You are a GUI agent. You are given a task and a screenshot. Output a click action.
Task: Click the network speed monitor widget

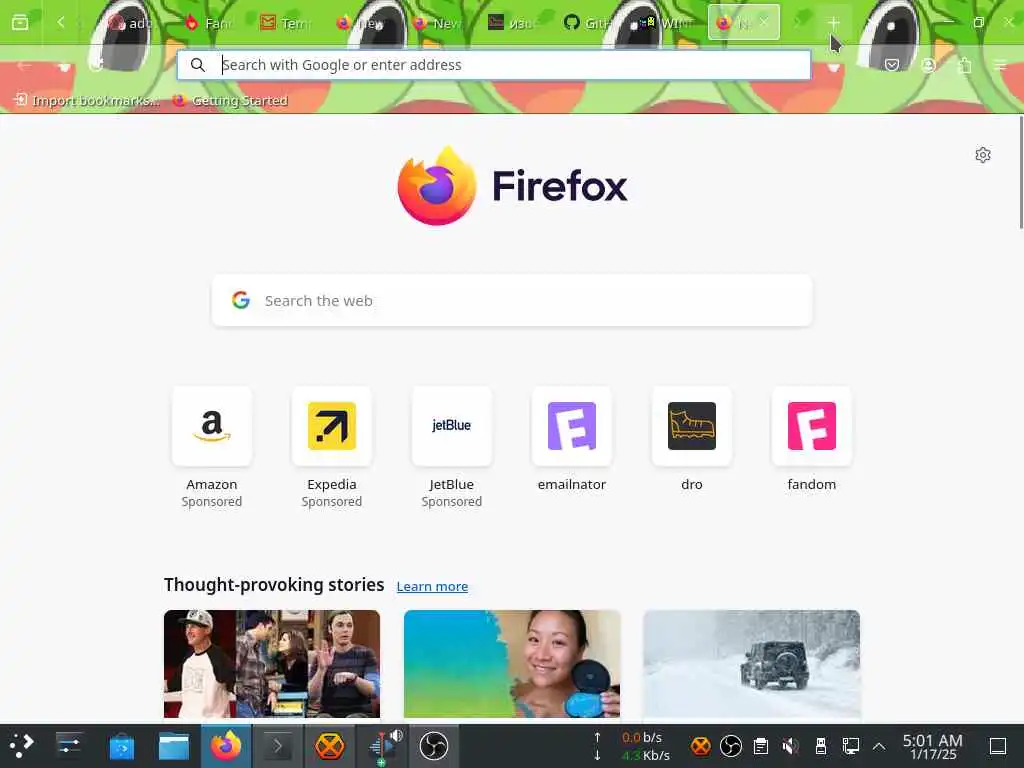(633, 746)
